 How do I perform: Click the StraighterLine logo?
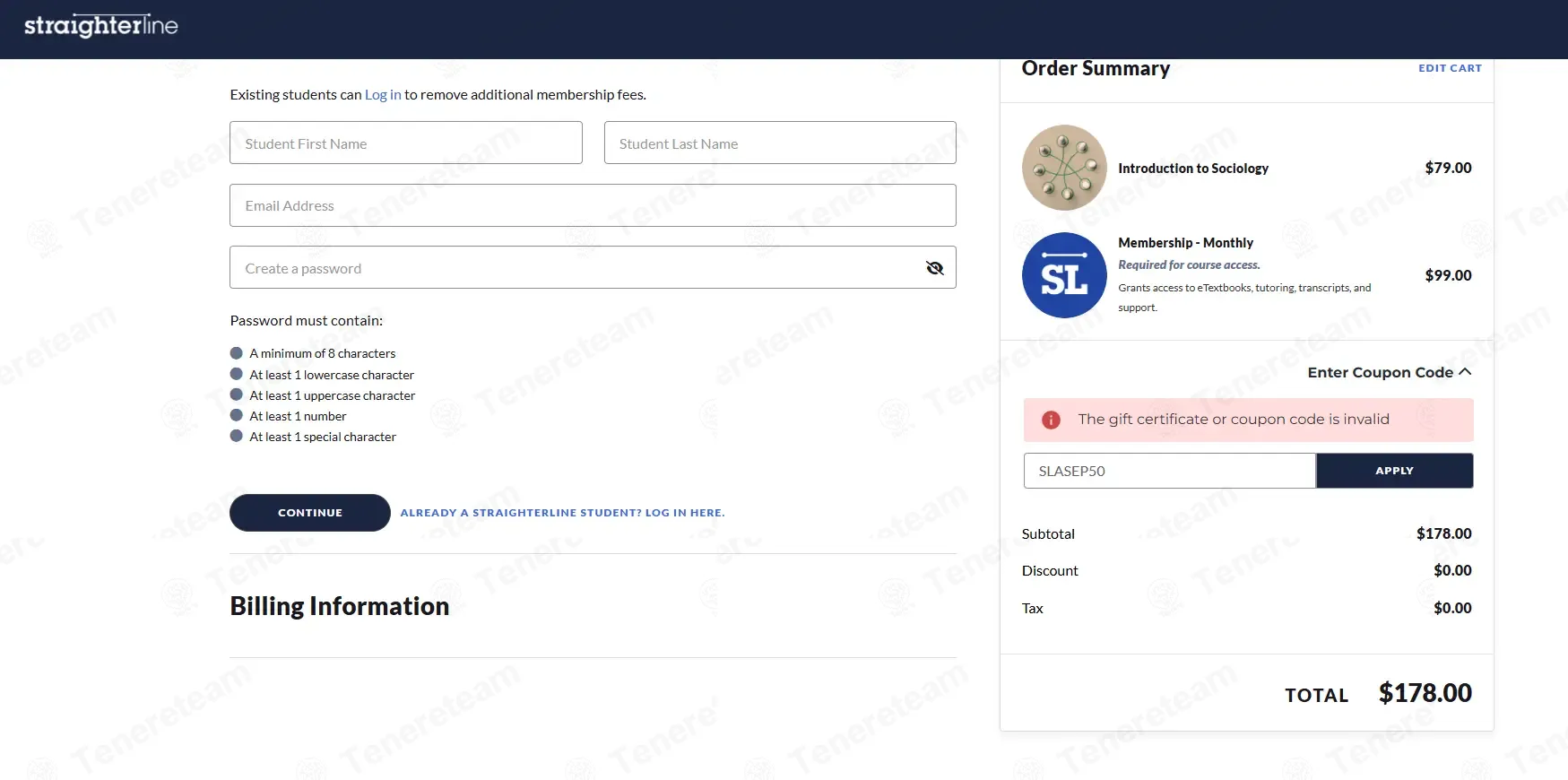tap(101, 26)
